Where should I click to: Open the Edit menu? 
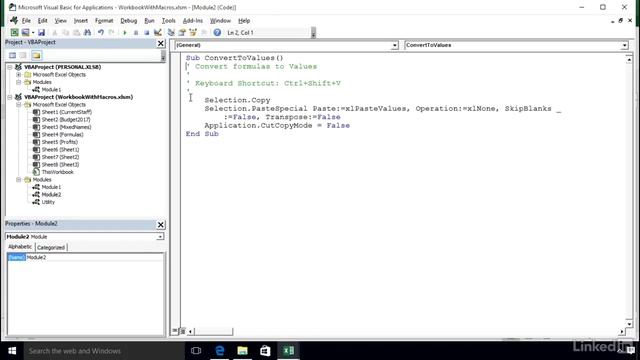[x=42, y=20]
